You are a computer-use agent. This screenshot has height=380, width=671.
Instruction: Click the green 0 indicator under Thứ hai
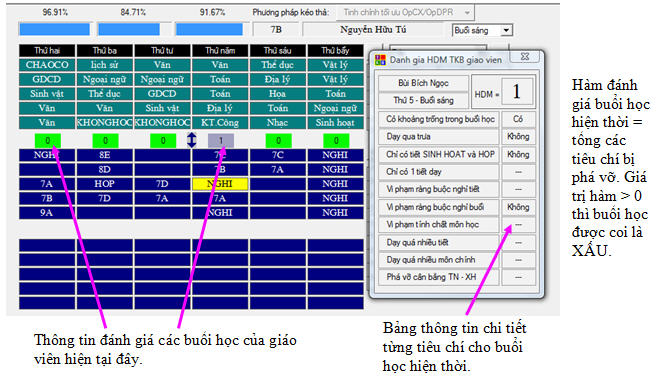[x=48, y=140]
